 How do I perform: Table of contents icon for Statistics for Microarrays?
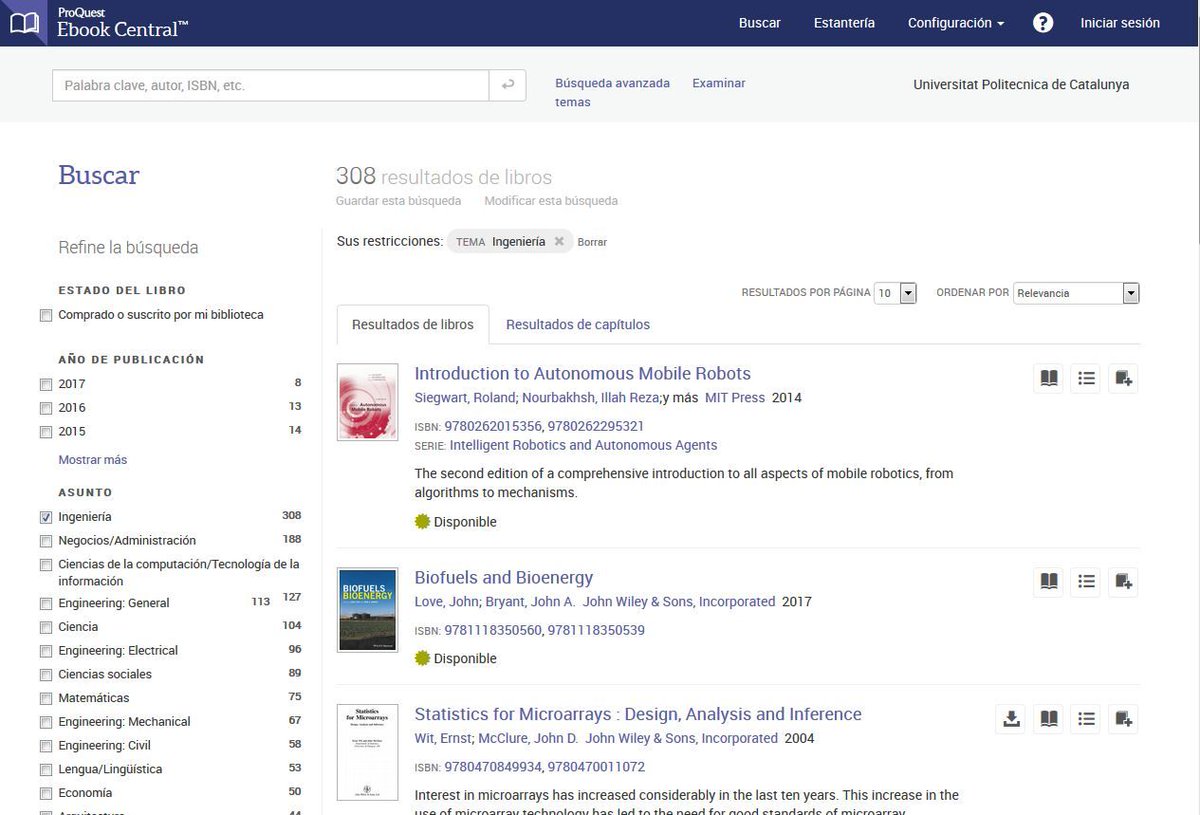[1086, 719]
